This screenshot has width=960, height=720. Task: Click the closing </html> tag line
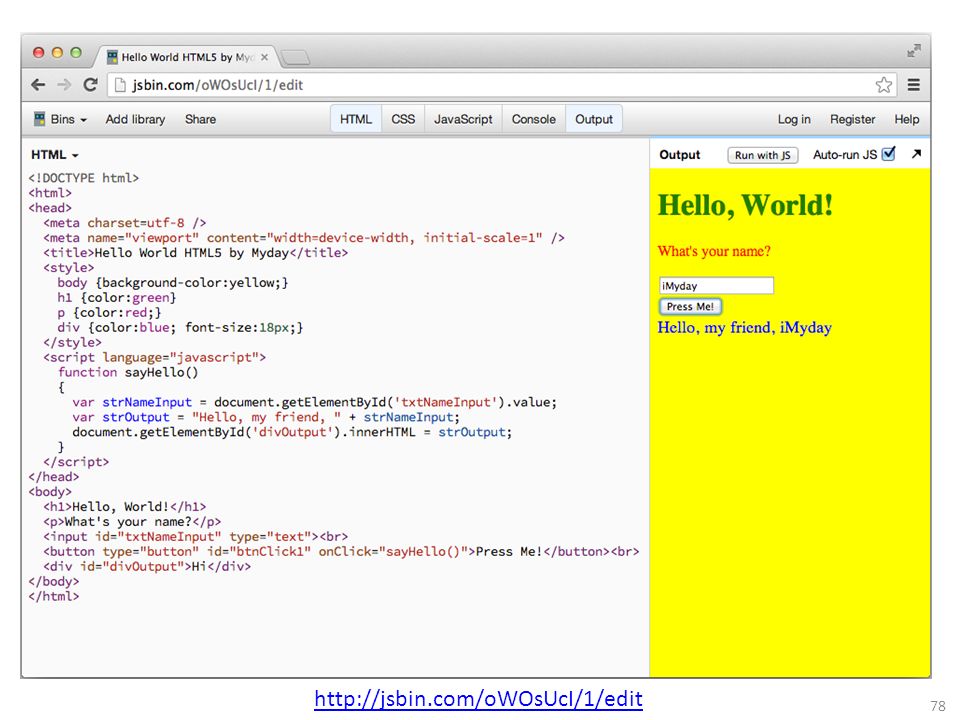pyautogui.click(x=54, y=596)
